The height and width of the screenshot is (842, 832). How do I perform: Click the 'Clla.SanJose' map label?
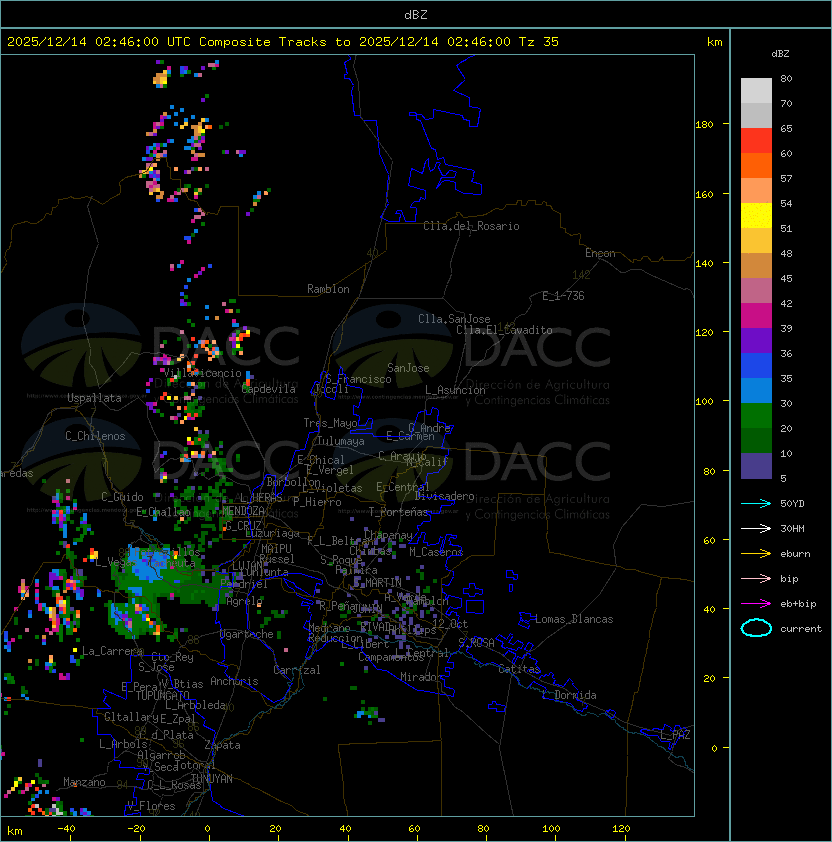click(x=454, y=319)
